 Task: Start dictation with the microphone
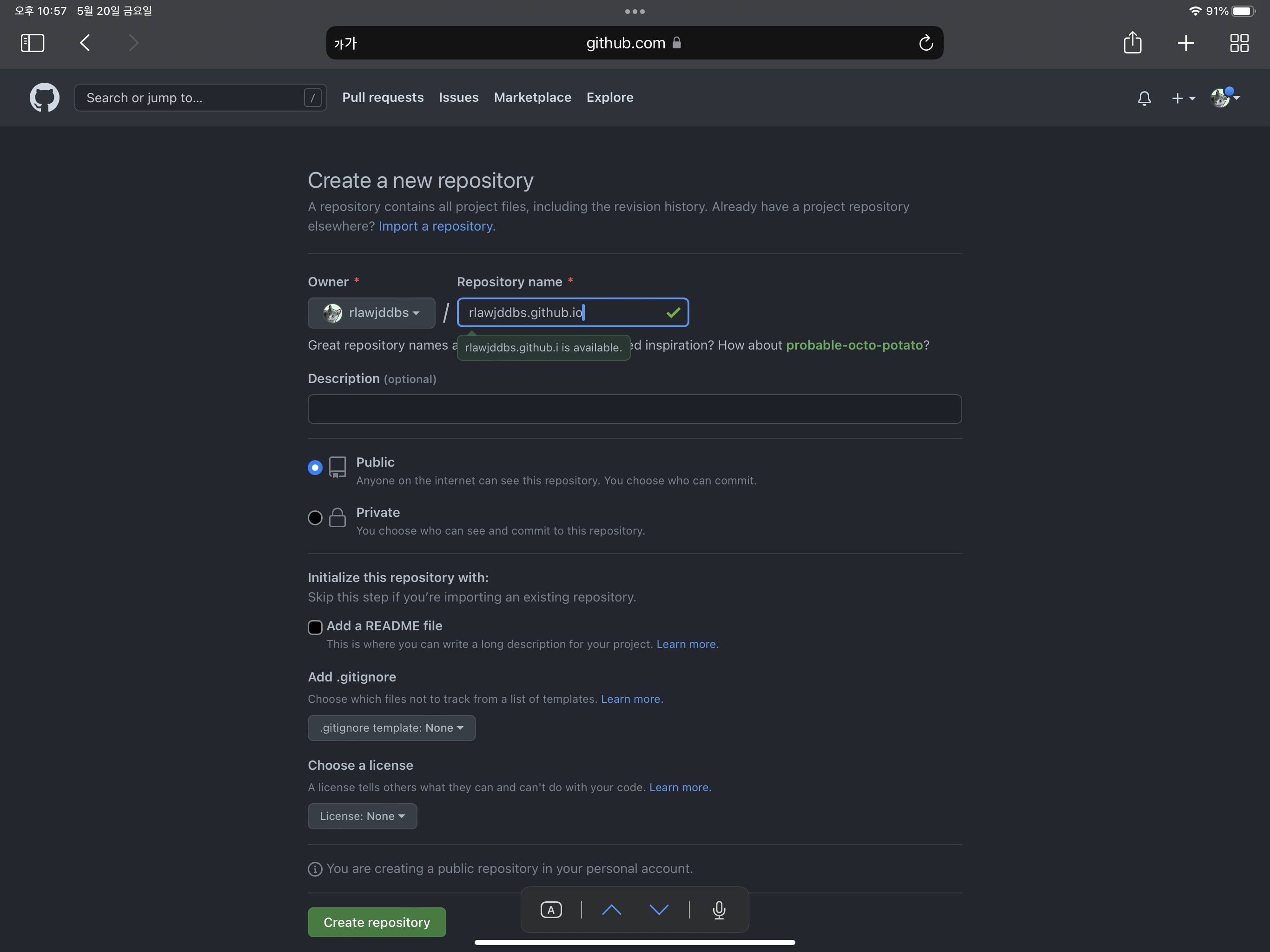click(x=719, y=910)
